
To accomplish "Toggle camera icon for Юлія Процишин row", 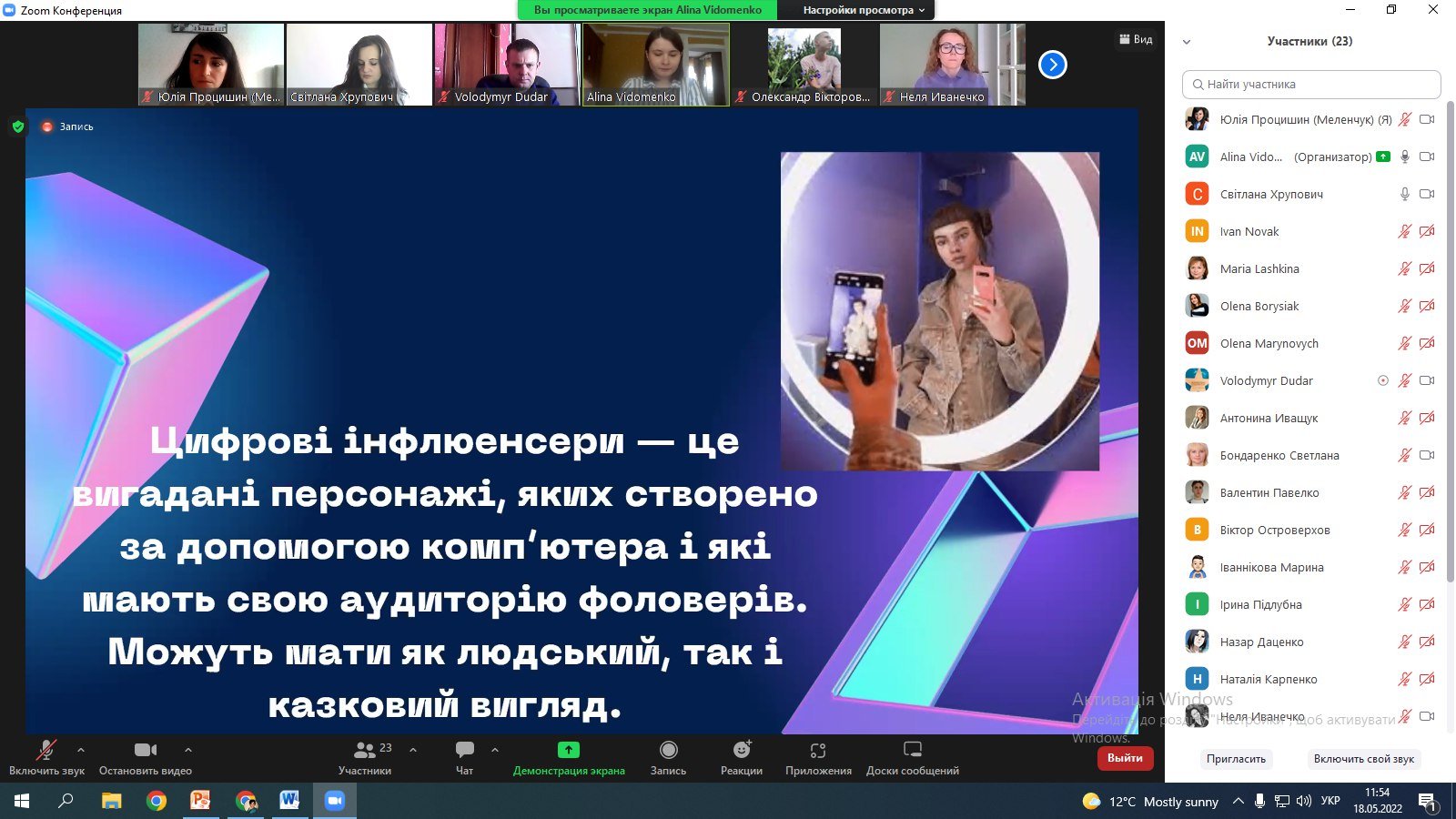I will (x=1427, y=119).
